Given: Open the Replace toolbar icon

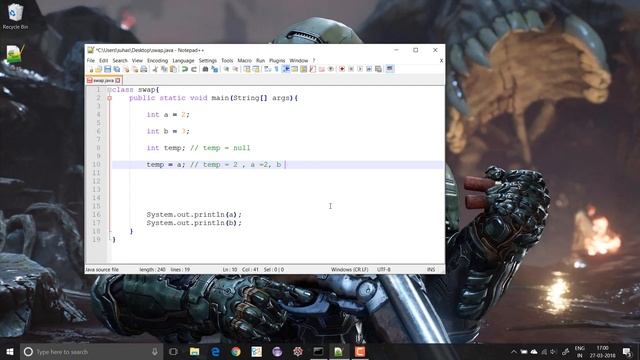Looking at the screenshot, I should pos(215,69).
